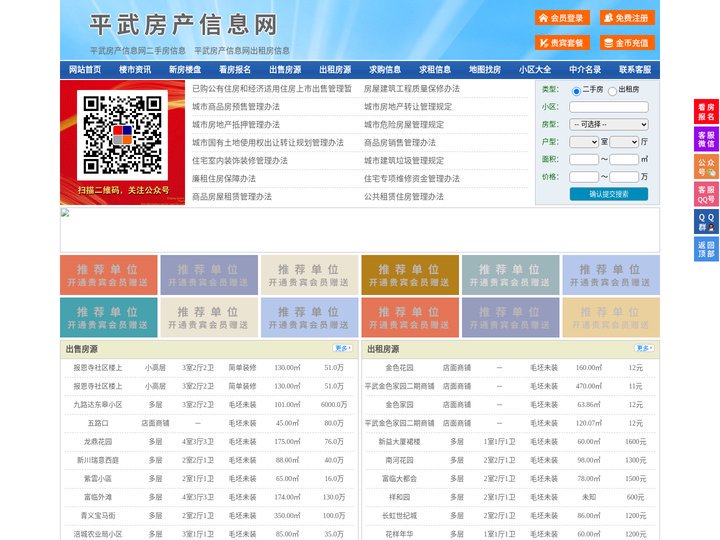
Task: Open 求租信息 in the navigation bar
Action: [435, 70]
